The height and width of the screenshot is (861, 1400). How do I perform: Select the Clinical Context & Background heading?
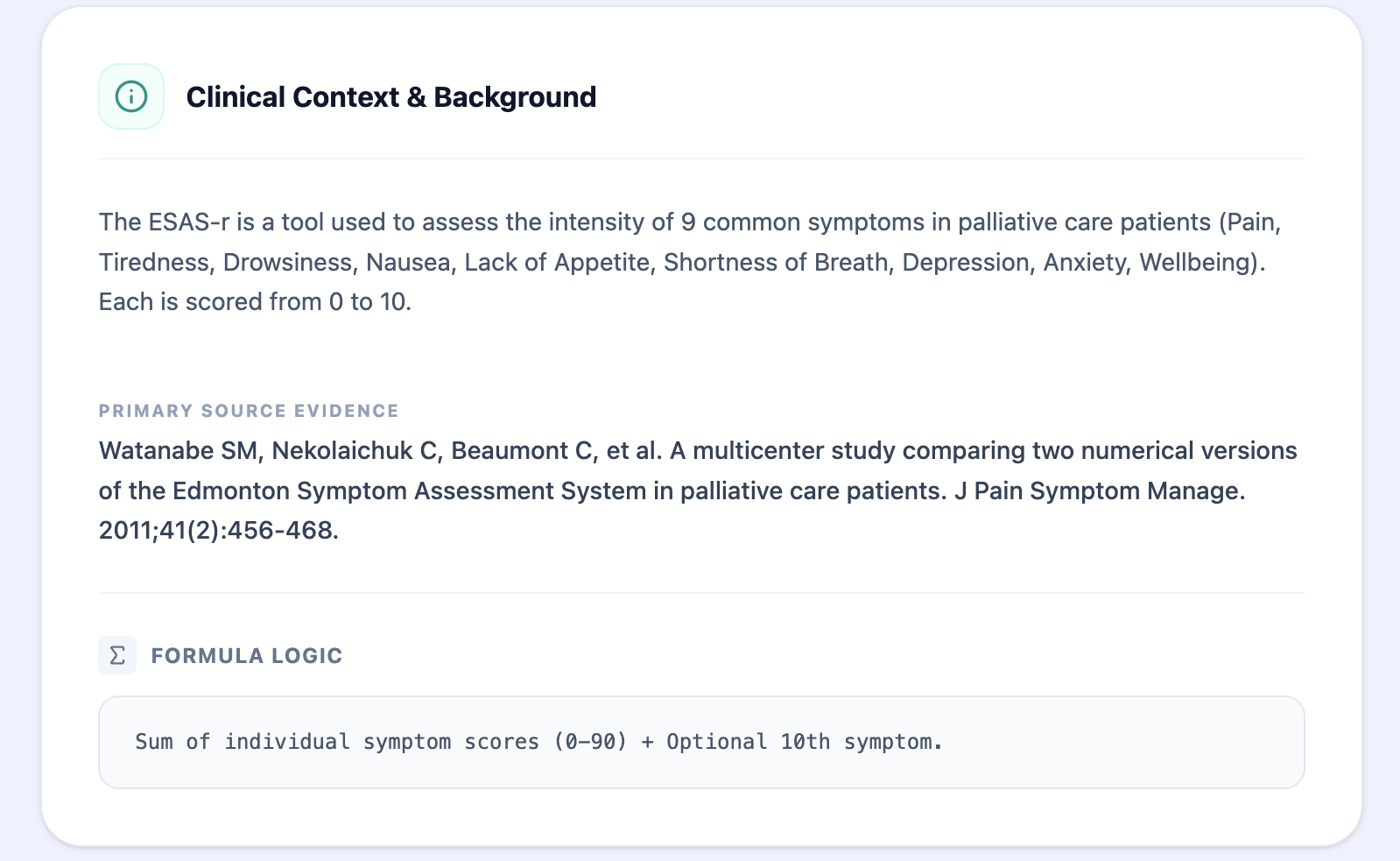click(390, 96)
